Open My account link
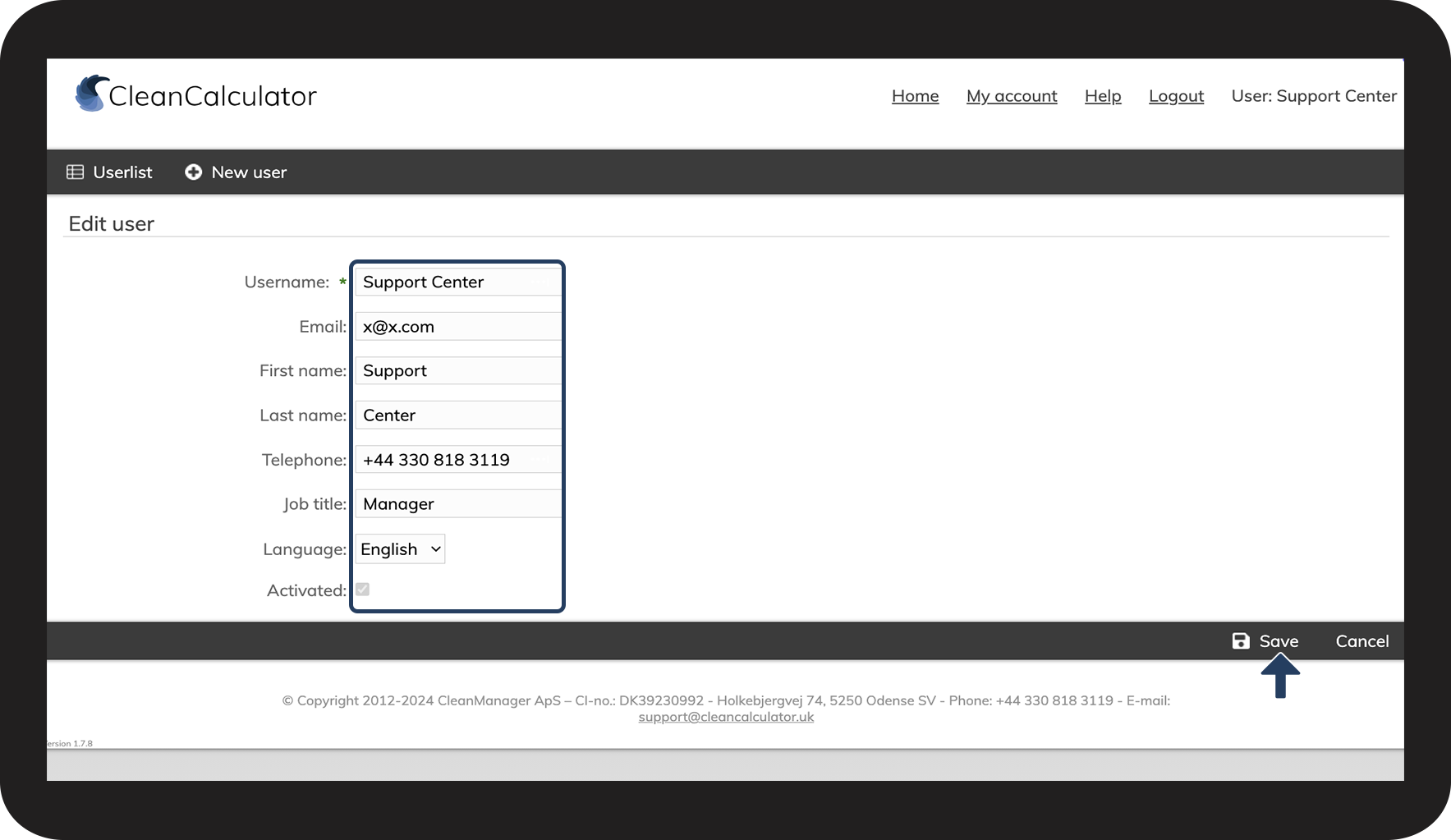This screenshot has height=840, width=1451. click(1012, 96)
